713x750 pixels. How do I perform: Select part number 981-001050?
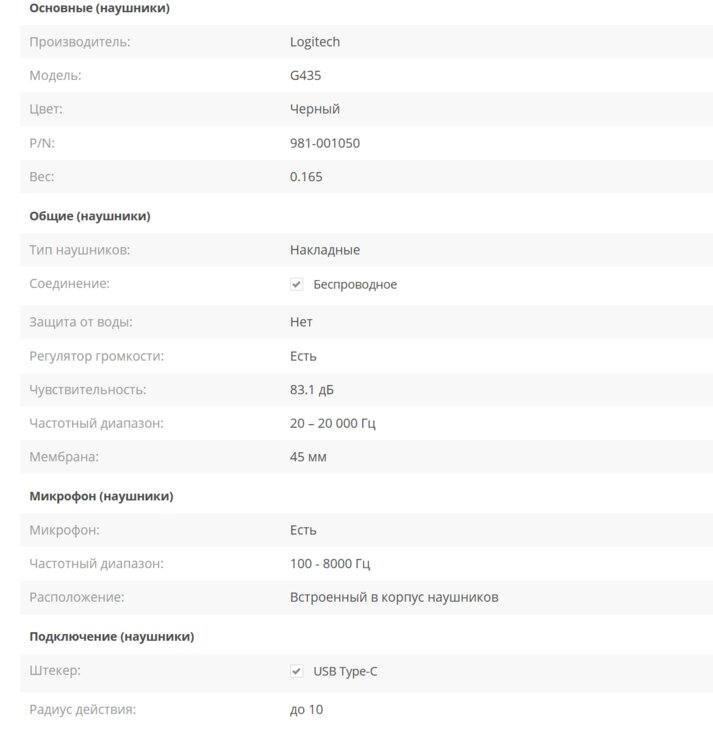[x=325, y=143]
